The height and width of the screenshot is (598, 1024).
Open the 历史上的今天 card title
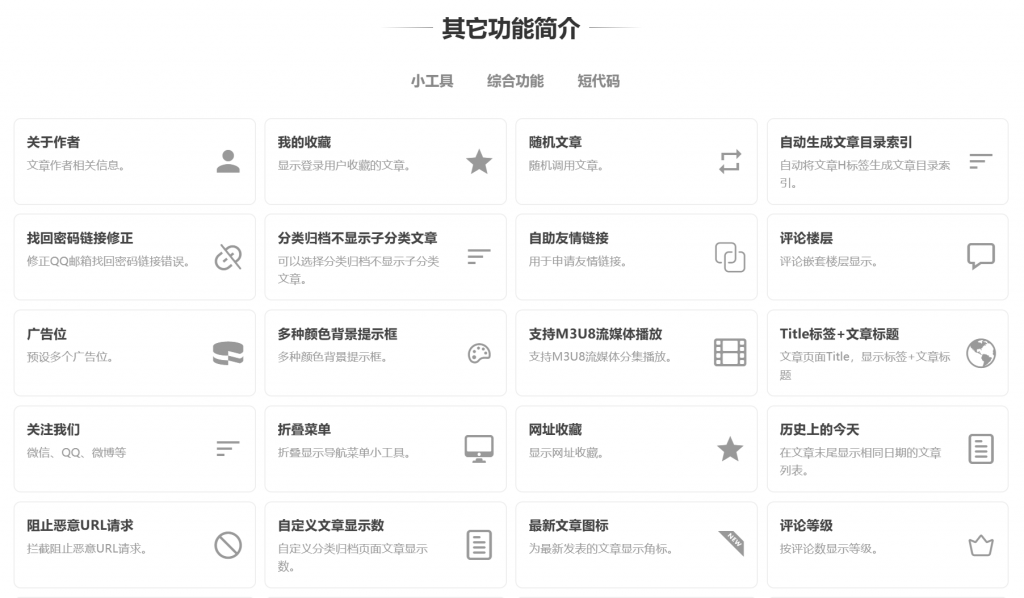pos(819,429)
